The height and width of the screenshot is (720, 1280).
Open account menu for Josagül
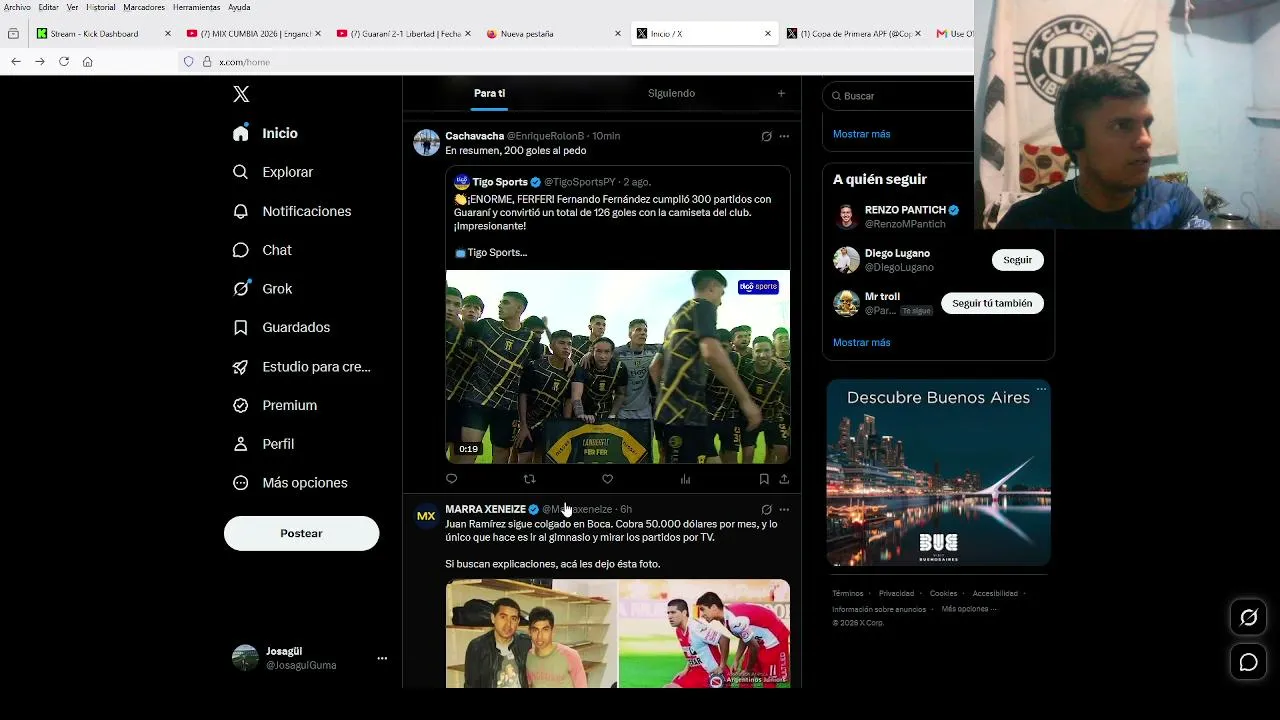(x=309, y=658)
